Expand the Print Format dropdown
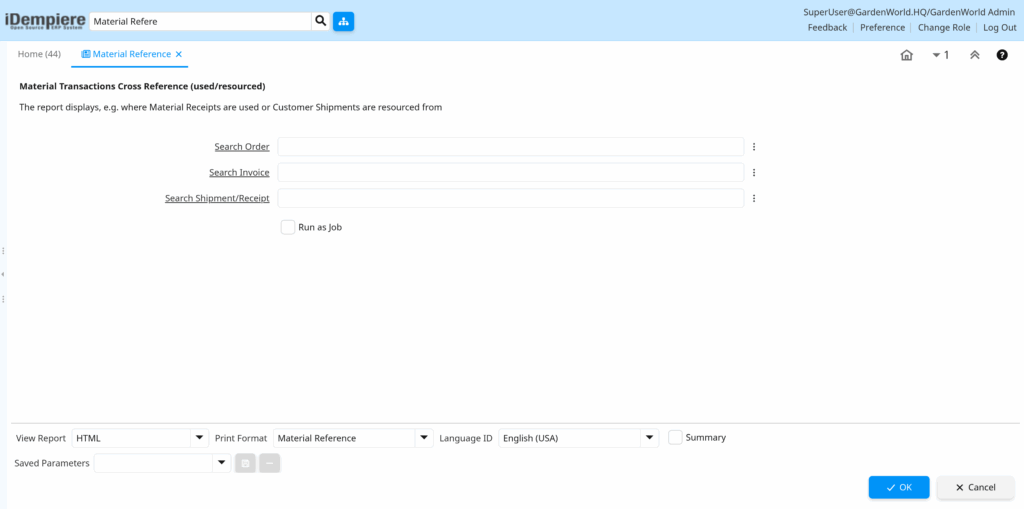 click(424, 438)
